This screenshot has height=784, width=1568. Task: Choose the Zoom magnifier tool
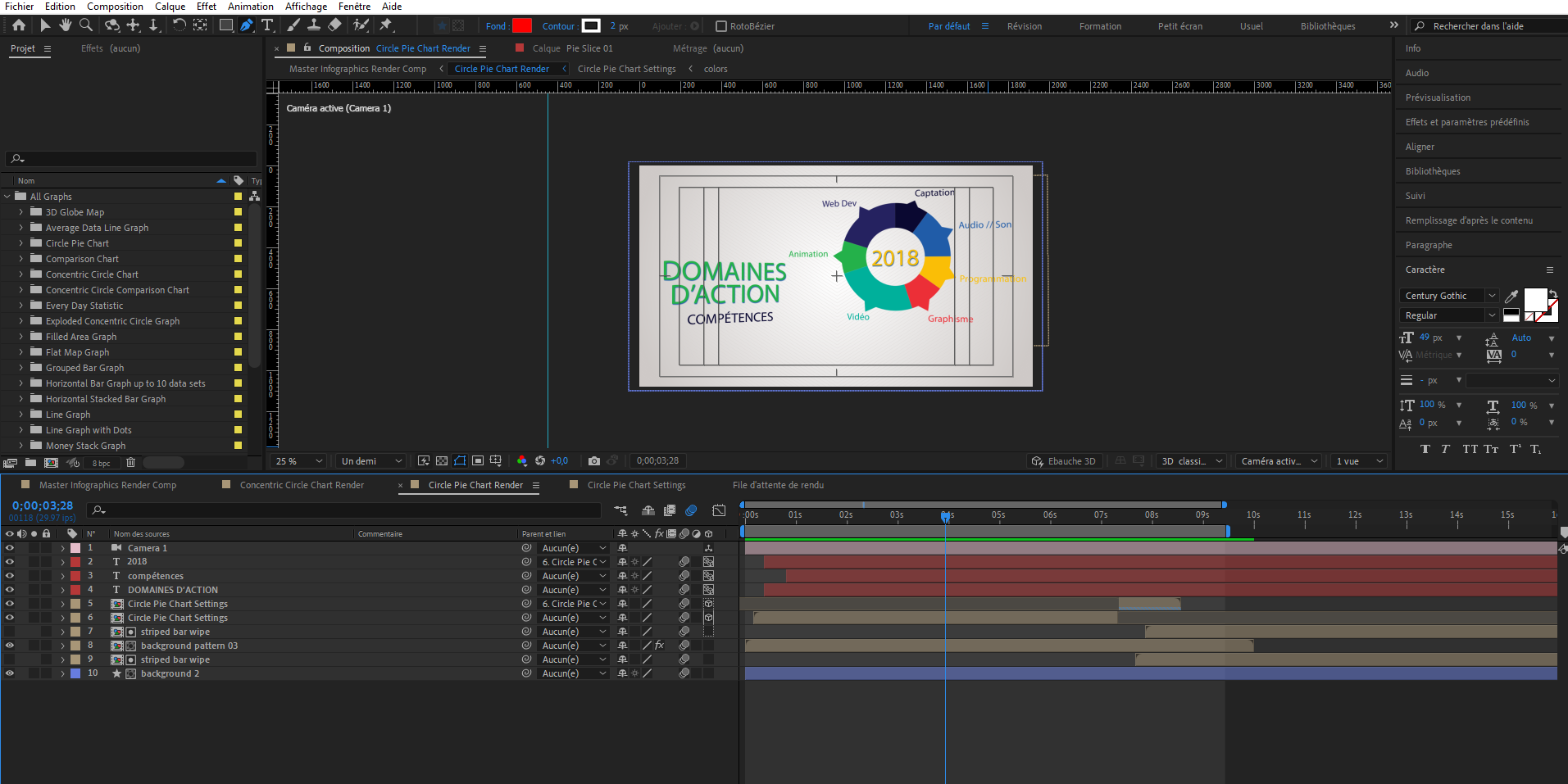pos(86,25)
